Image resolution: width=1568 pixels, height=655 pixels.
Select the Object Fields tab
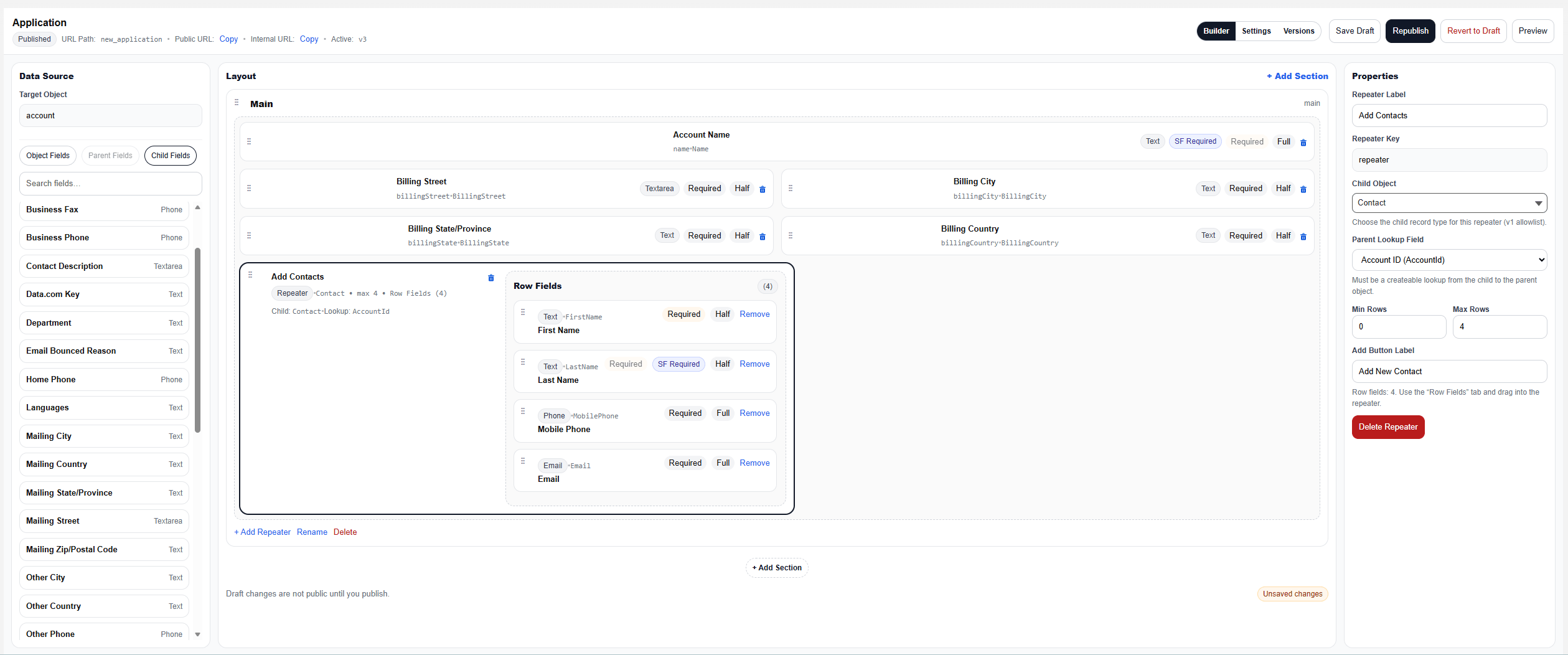point(48,156)
